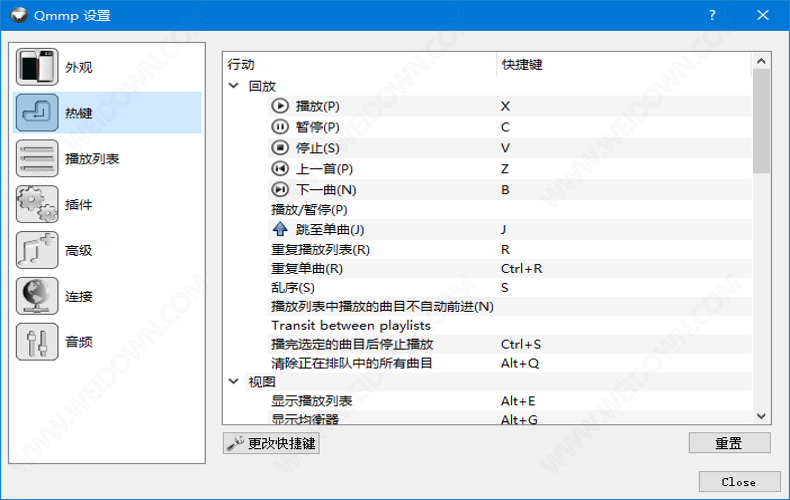Select the 下一曲(N) row text
This screenshot has width=790, height=500.
(326, 190)
